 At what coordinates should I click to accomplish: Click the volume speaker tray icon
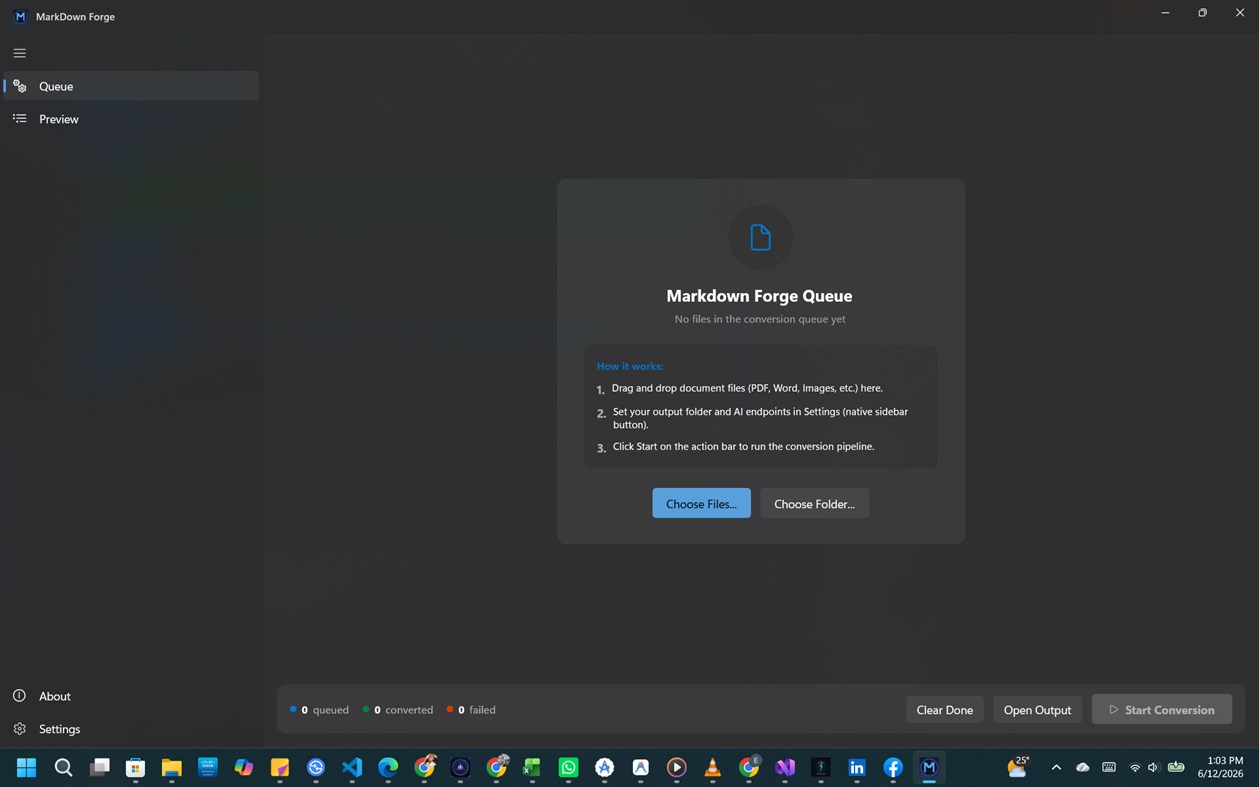coord(1153,767)
